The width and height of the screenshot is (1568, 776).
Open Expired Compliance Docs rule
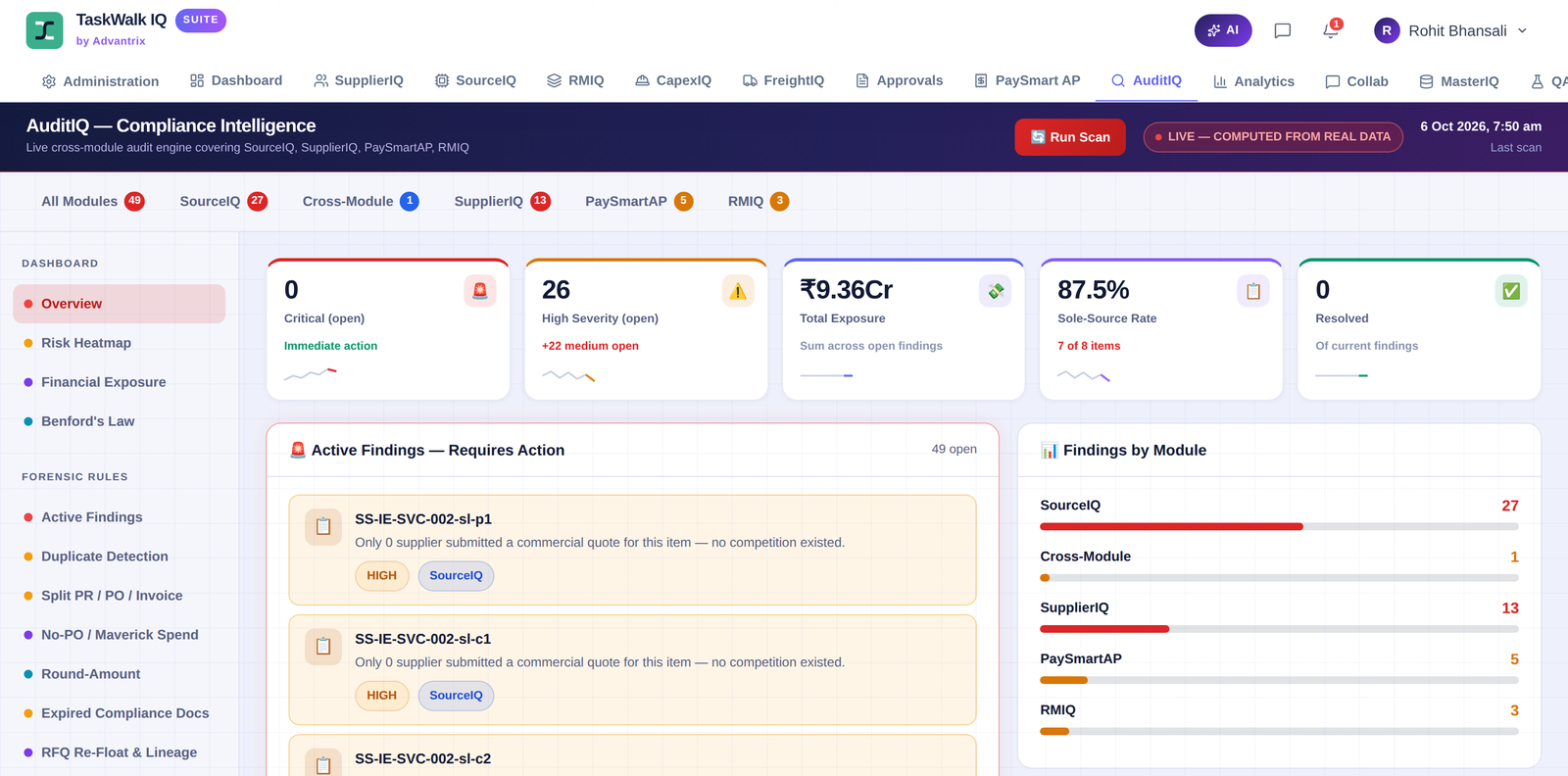click(119, 713)
